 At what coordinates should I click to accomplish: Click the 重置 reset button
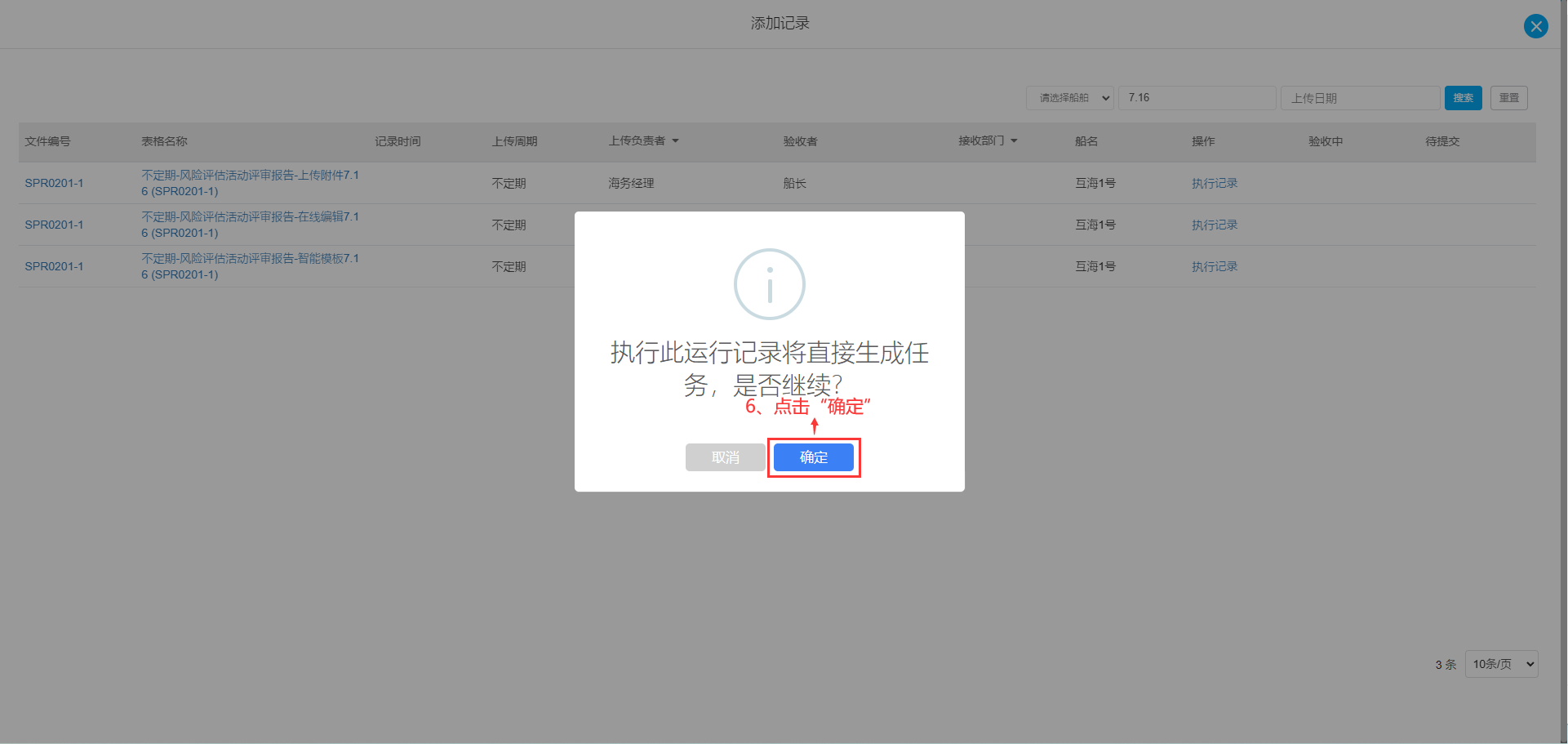pyautogui.click(x=1508, y=98)
